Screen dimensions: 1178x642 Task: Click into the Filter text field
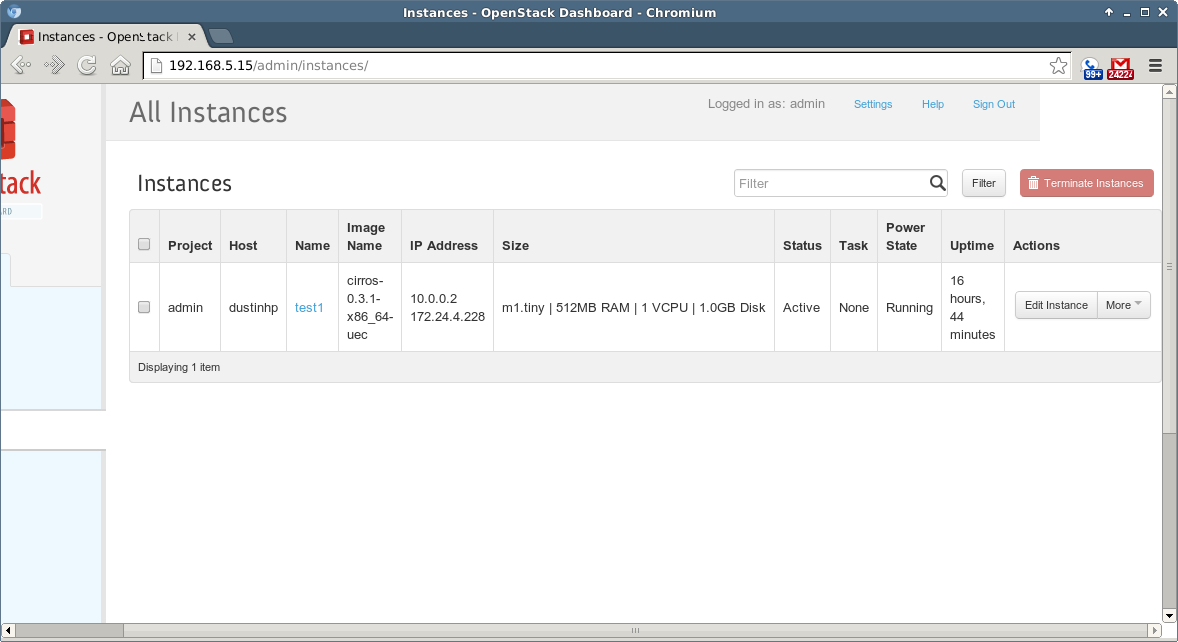click(830, 183)
